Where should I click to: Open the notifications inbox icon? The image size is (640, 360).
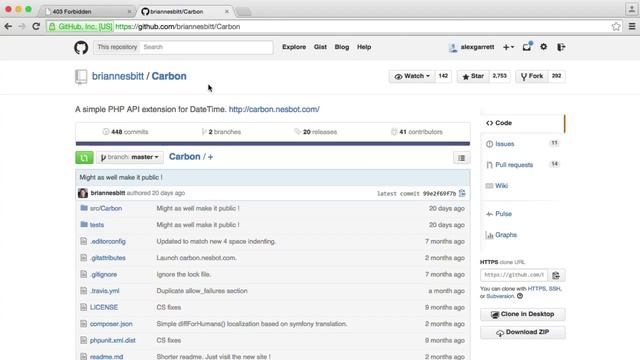527,47
